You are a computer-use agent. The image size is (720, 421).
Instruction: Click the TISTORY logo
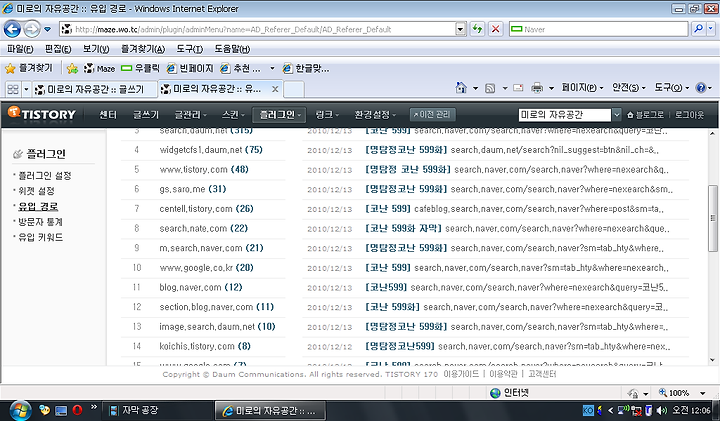click(x=42, y=114)
